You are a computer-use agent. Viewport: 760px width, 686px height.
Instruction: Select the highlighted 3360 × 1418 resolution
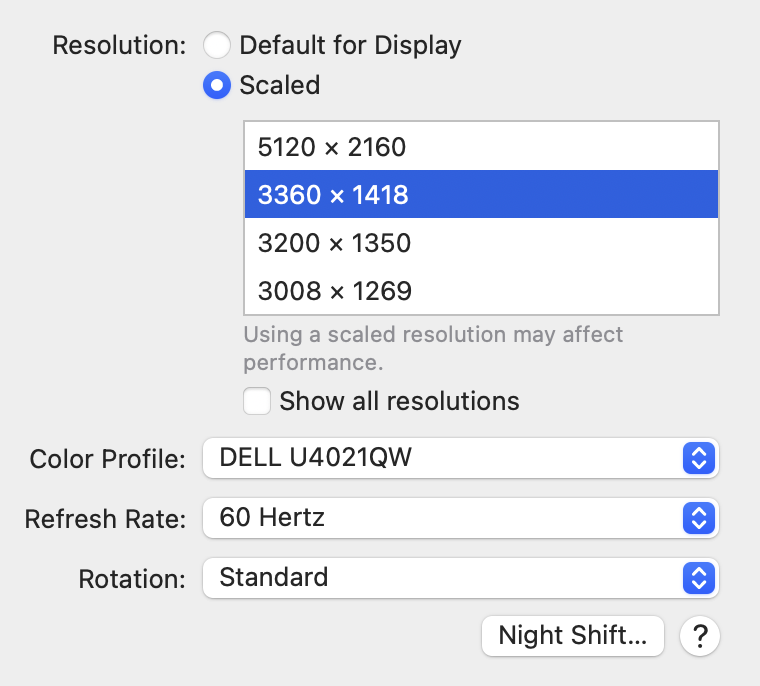pyautogui.click(x=481, y=194)
